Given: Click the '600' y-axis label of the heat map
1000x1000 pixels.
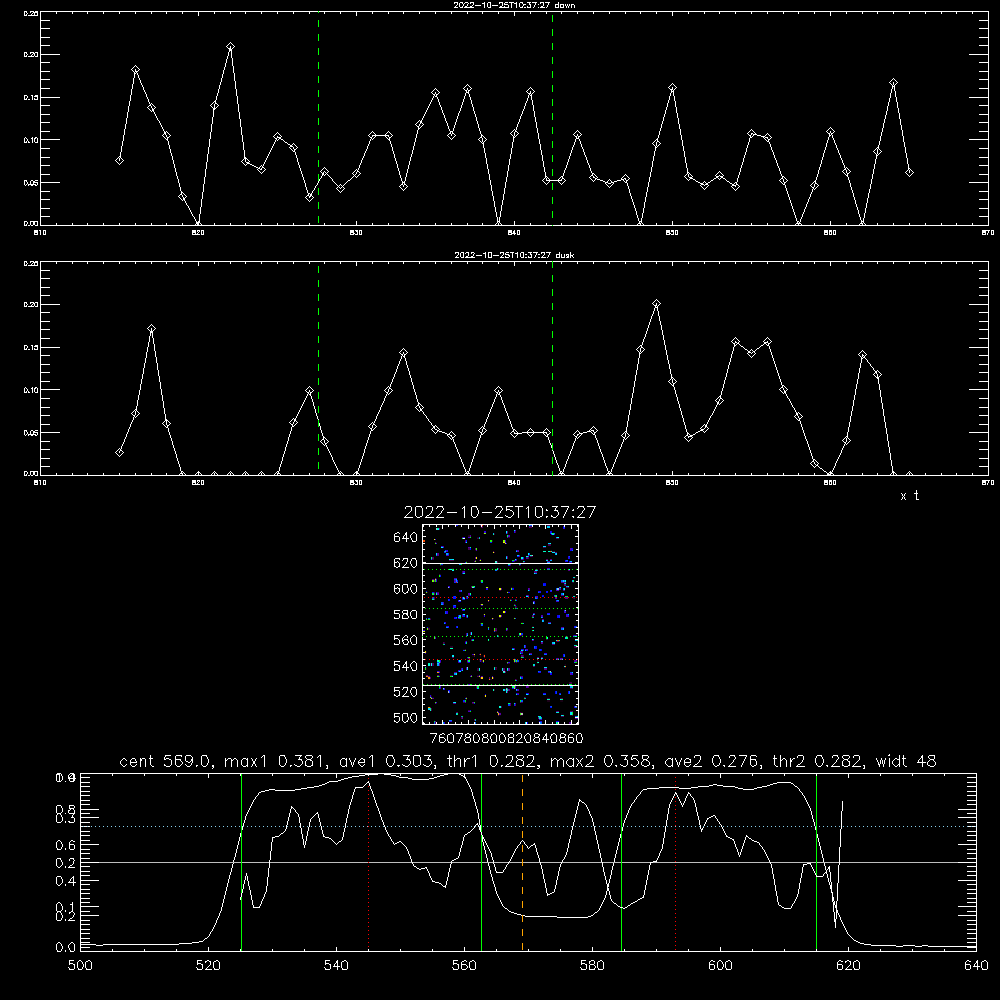Looking at the screenshot, I should pyautogui.click(x=406, y=589).
